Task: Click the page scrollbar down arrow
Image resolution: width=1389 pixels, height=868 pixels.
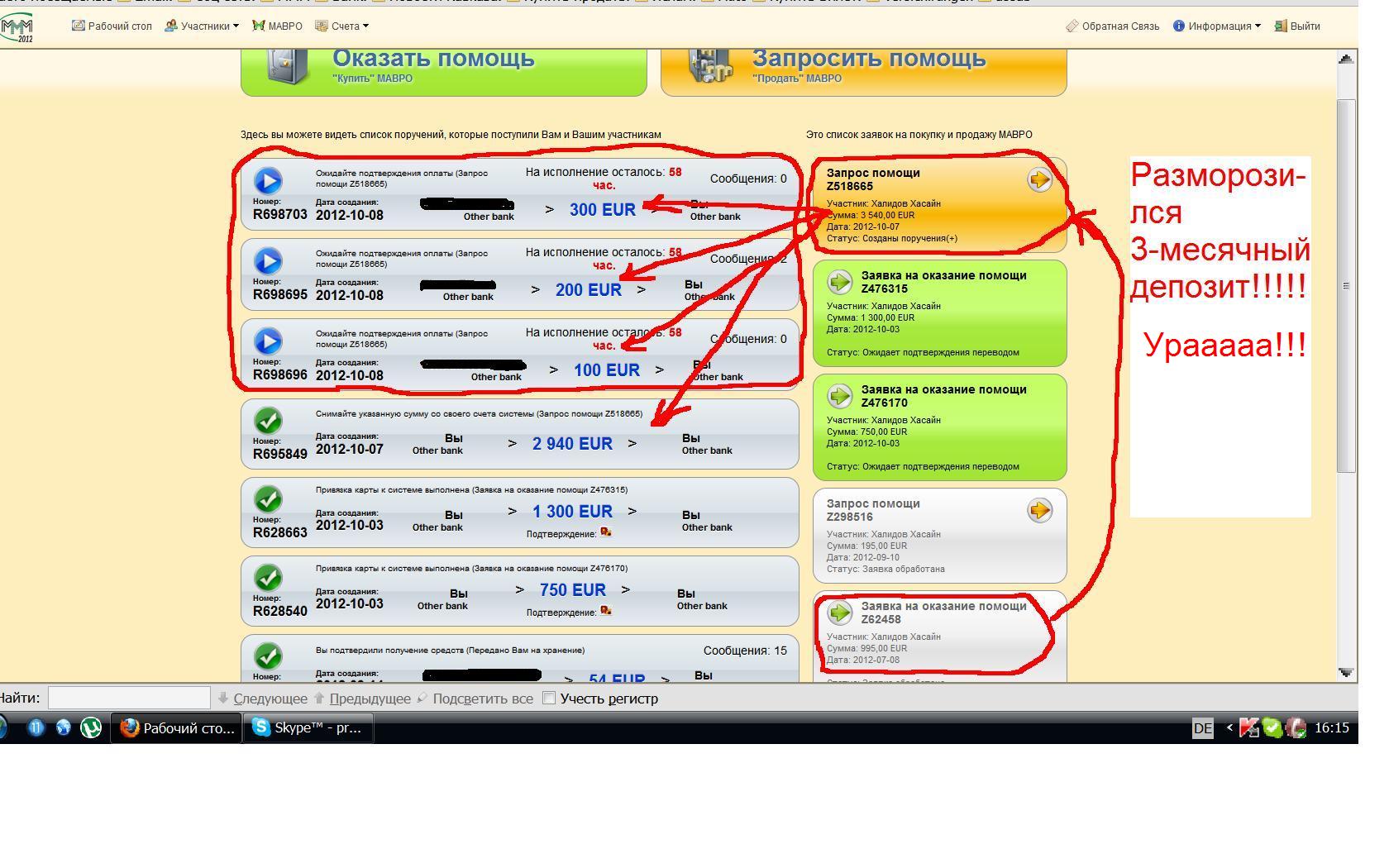Action: tap(1346, 673)
